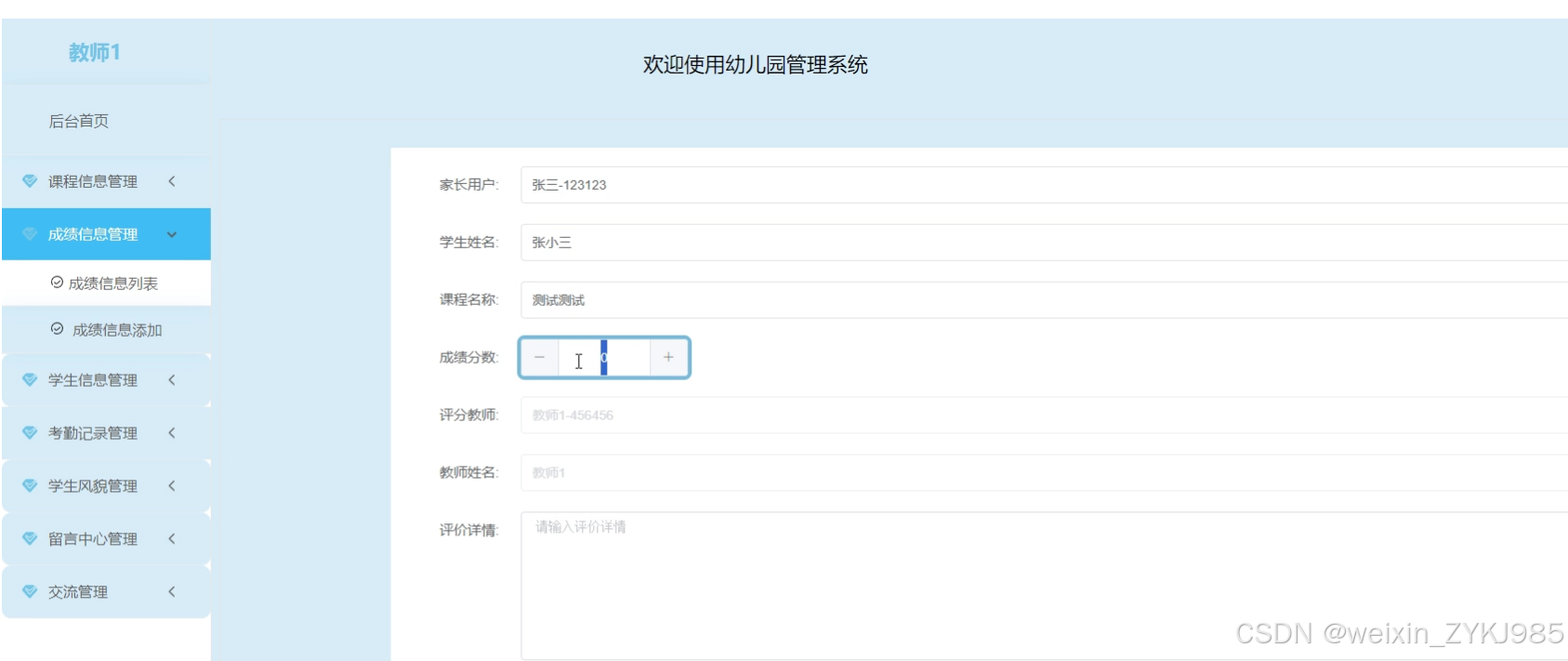This screenshot has height=661, width=1568.
Task: Click the 教师姓名 label
Action: pos(468,473)
